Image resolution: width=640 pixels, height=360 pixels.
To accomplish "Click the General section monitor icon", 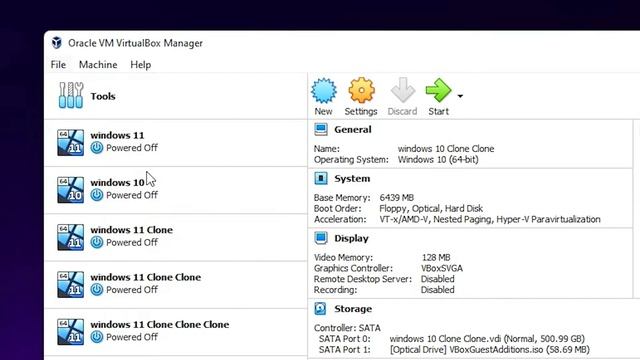I will 321,129.
